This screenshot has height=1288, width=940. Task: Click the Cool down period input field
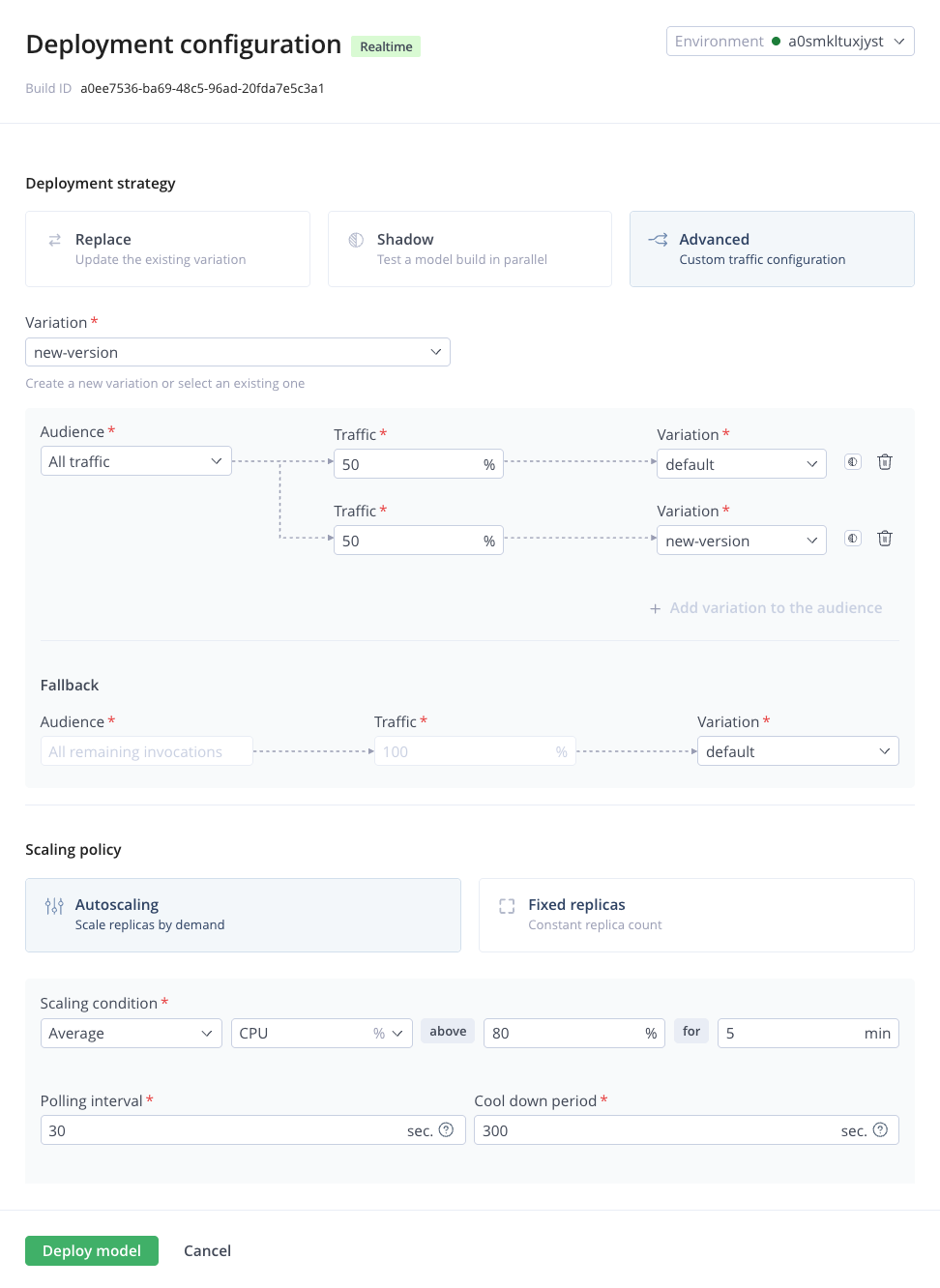click(658, 1130)
